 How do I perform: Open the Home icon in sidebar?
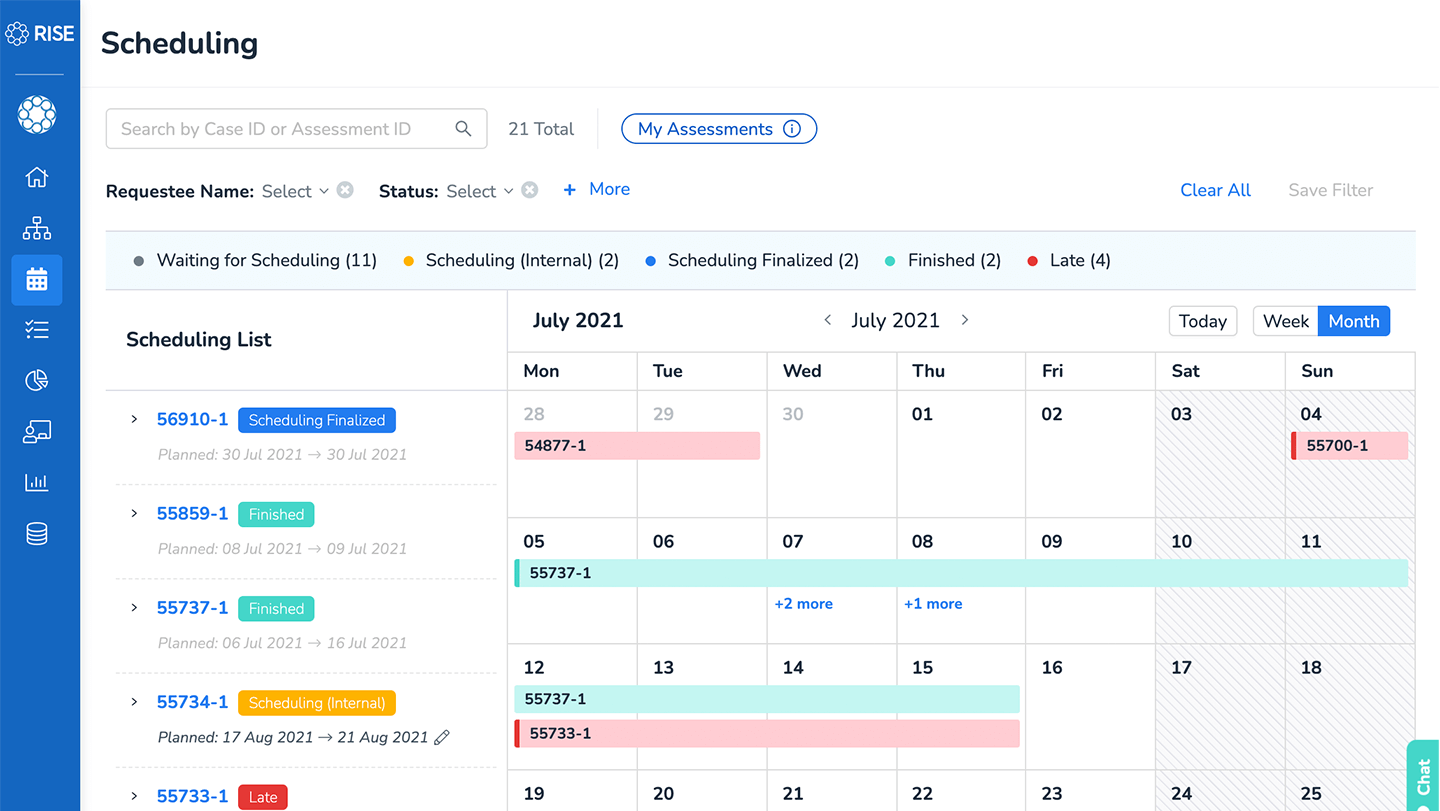point(37,178)
